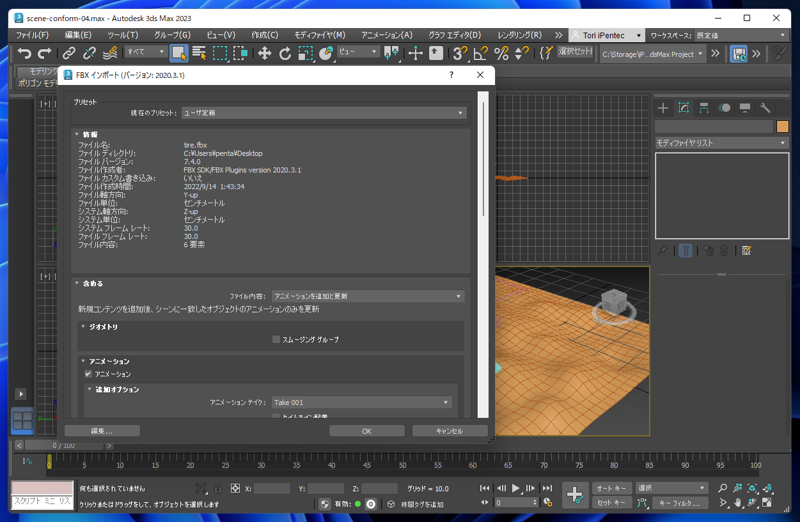The image size is (800, 522).
Task: Select the Pan View hand icon
Action: pos(737,503)
